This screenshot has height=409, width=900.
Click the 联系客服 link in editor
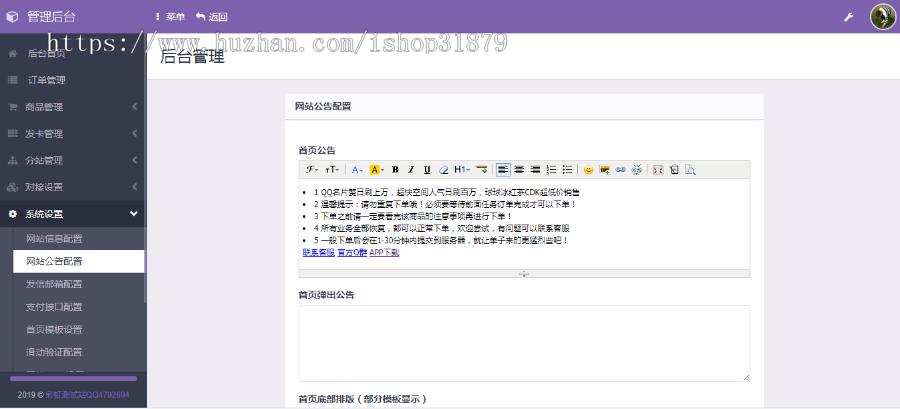point(319,252)
